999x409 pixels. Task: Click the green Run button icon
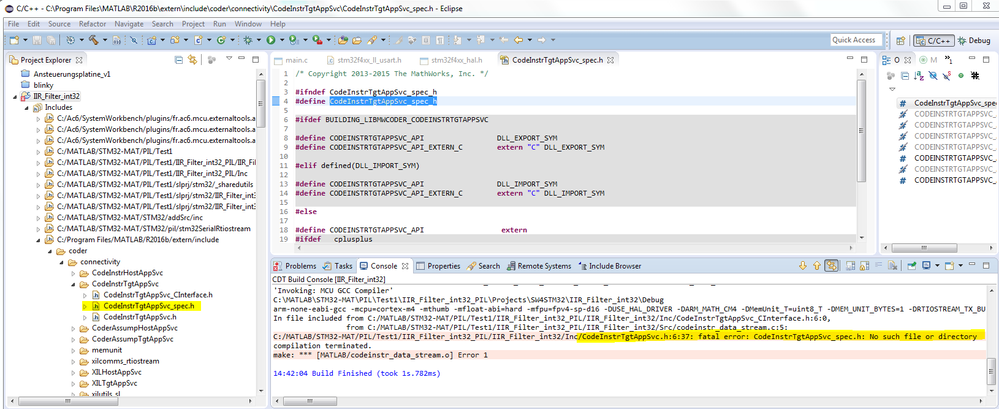270,40
